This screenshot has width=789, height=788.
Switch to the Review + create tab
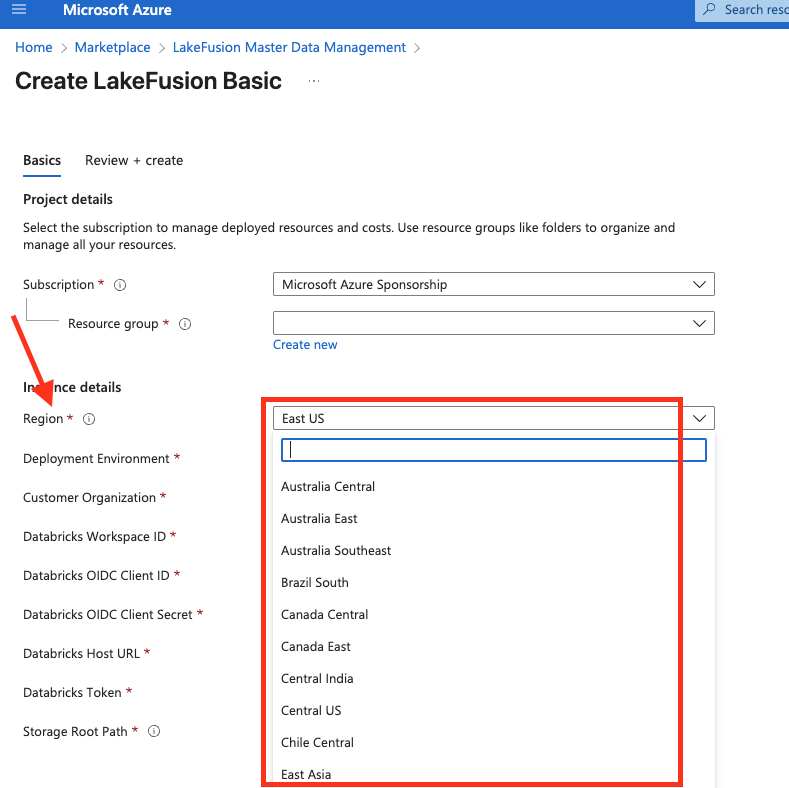point(134,161)
